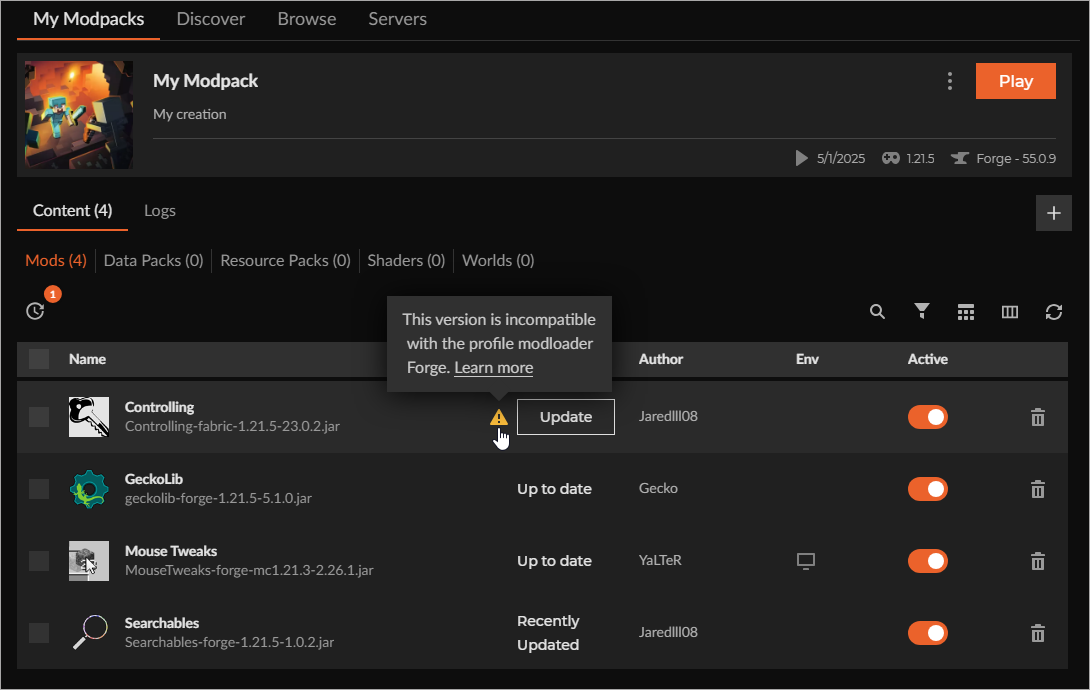Delete the GeckoLib mod
Screen dimensions: 1090x690
click(1038, 489)
